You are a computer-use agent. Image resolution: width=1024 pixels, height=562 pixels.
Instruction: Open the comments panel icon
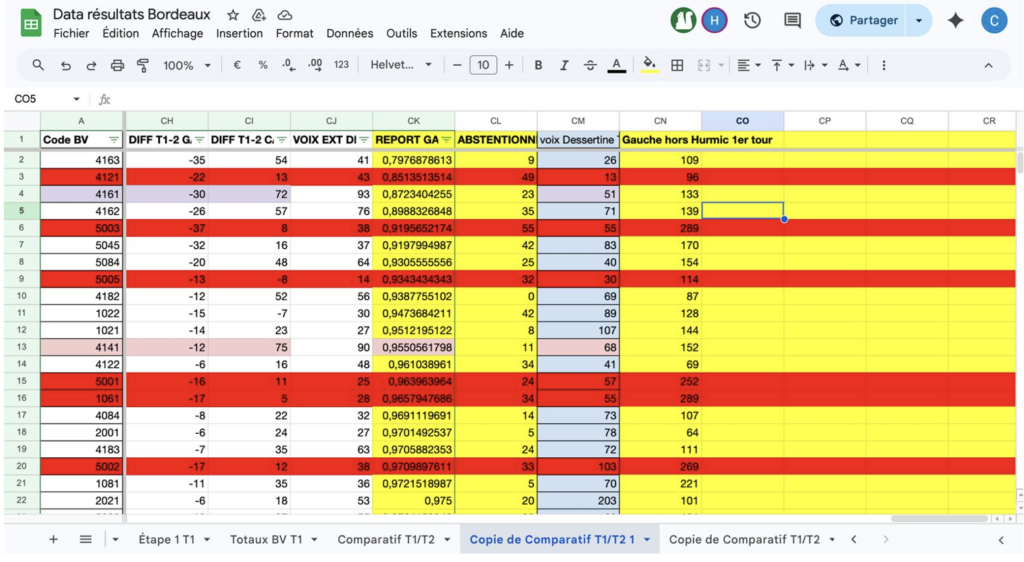coord(792,20)
